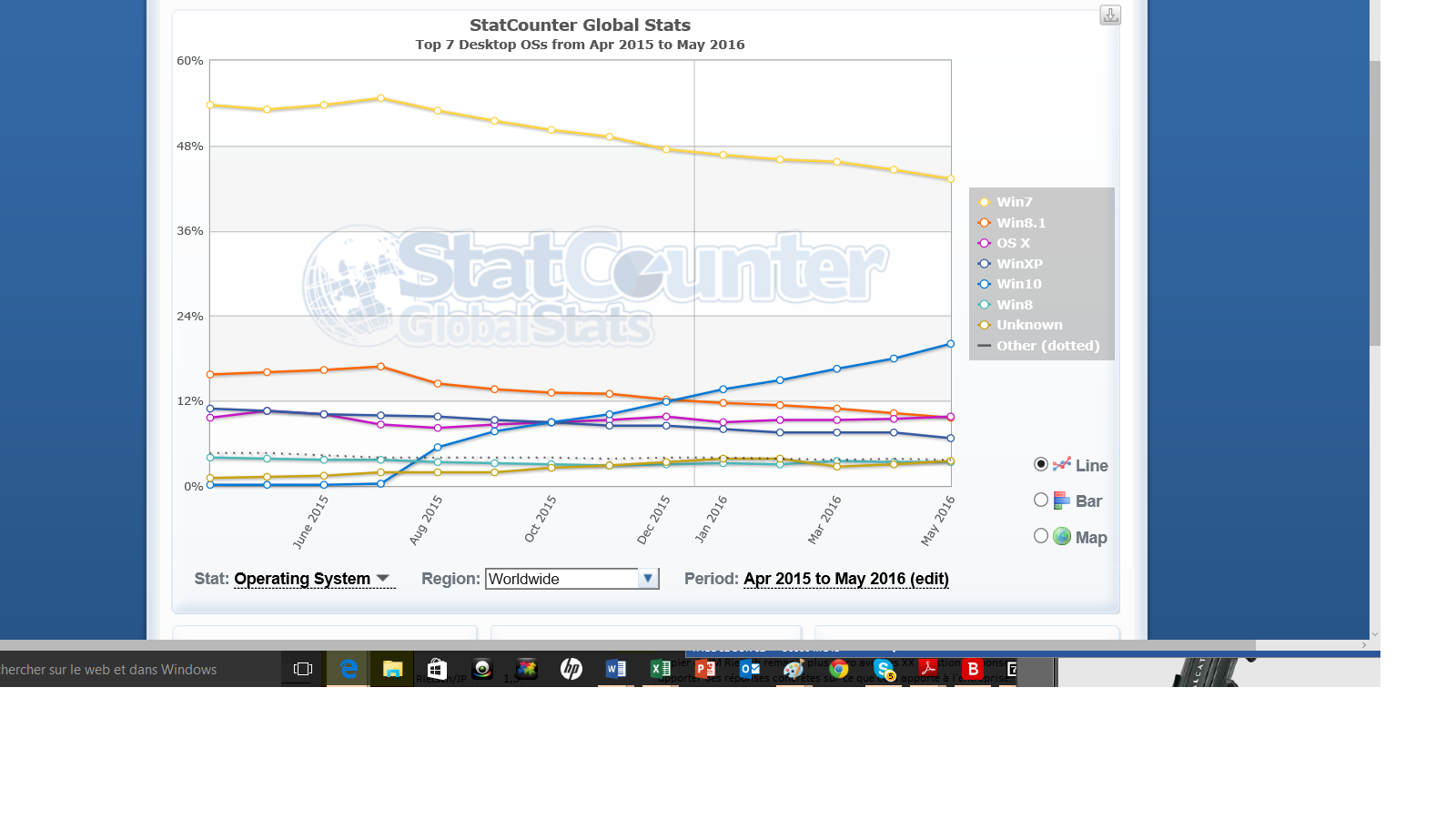
Task: Click the Win8.1 first data point of Apr 2015
Action: click(x=210, y=375)
